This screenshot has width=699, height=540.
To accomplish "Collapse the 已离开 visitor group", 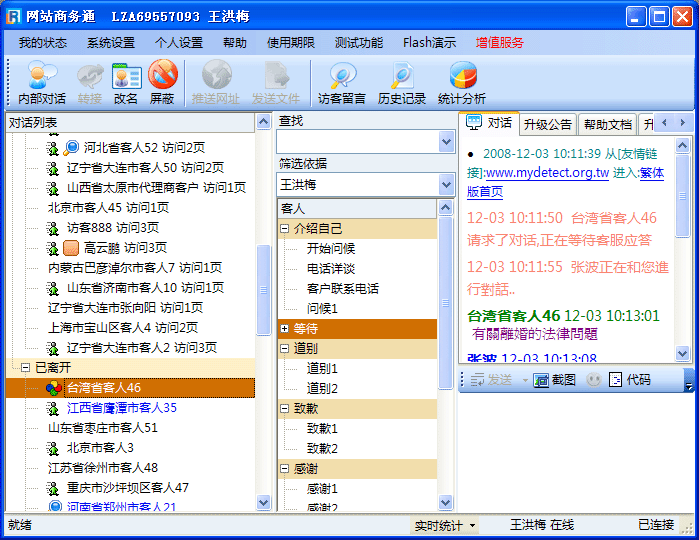I will coord(25,368).
